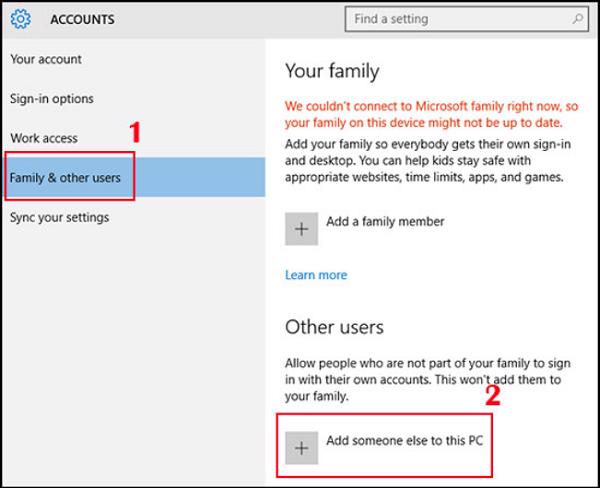
Task: Open the Learn more link
Action: click(316, 275)
